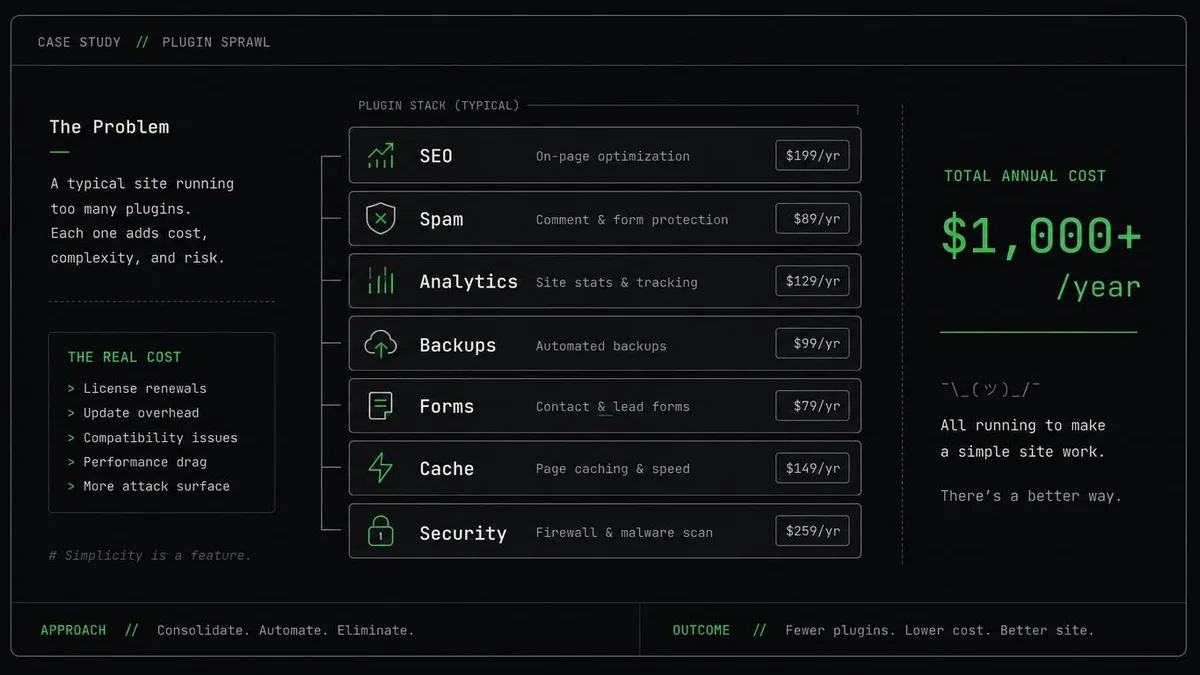Click the Analytics bar chart icon
Screen dimensions: 1200x675
380,281
